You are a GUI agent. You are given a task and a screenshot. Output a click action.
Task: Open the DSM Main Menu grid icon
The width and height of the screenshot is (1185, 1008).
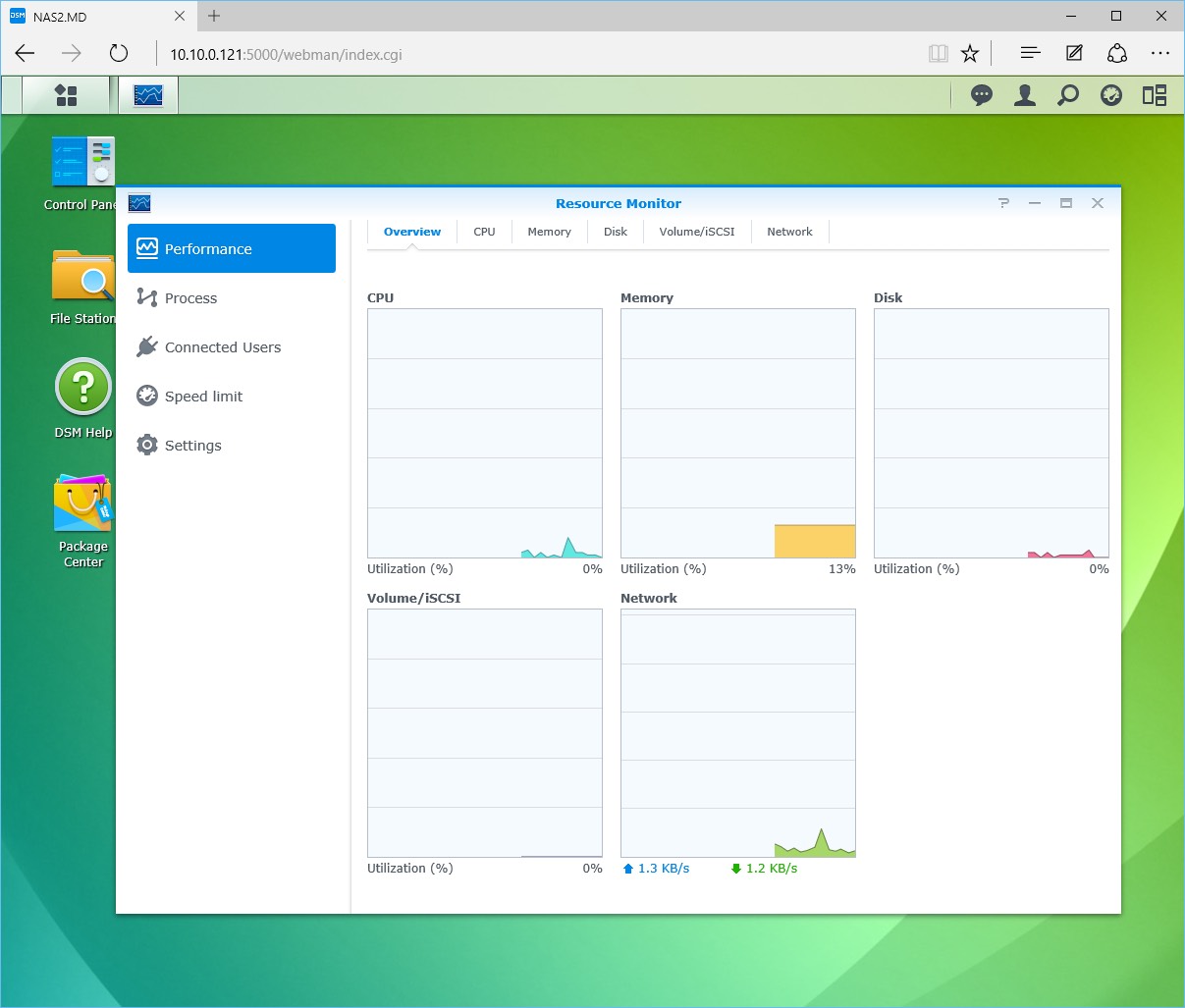pyautogui.click(x=66, y=95)
